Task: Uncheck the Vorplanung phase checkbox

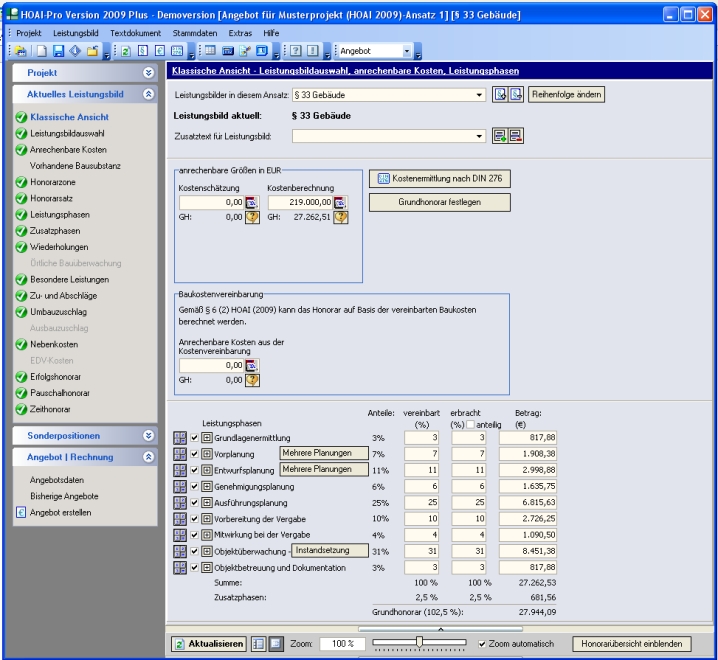Action: point(195,454)
